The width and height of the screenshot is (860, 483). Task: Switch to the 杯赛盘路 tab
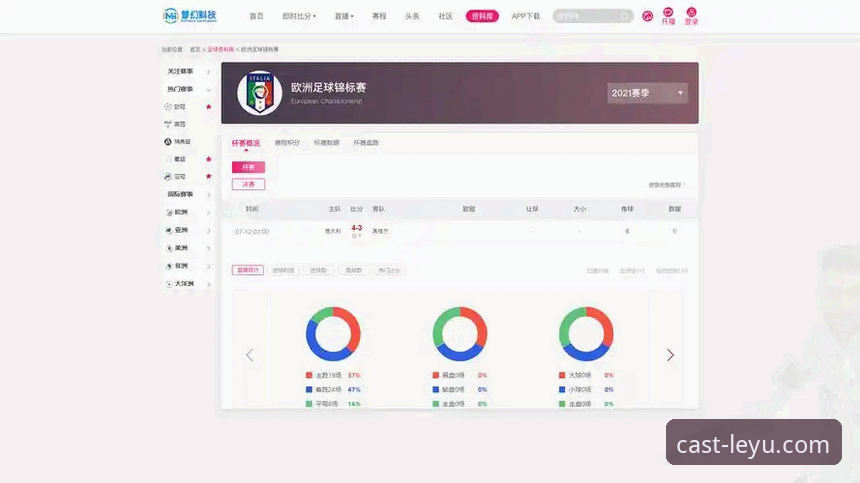[366, 143]
